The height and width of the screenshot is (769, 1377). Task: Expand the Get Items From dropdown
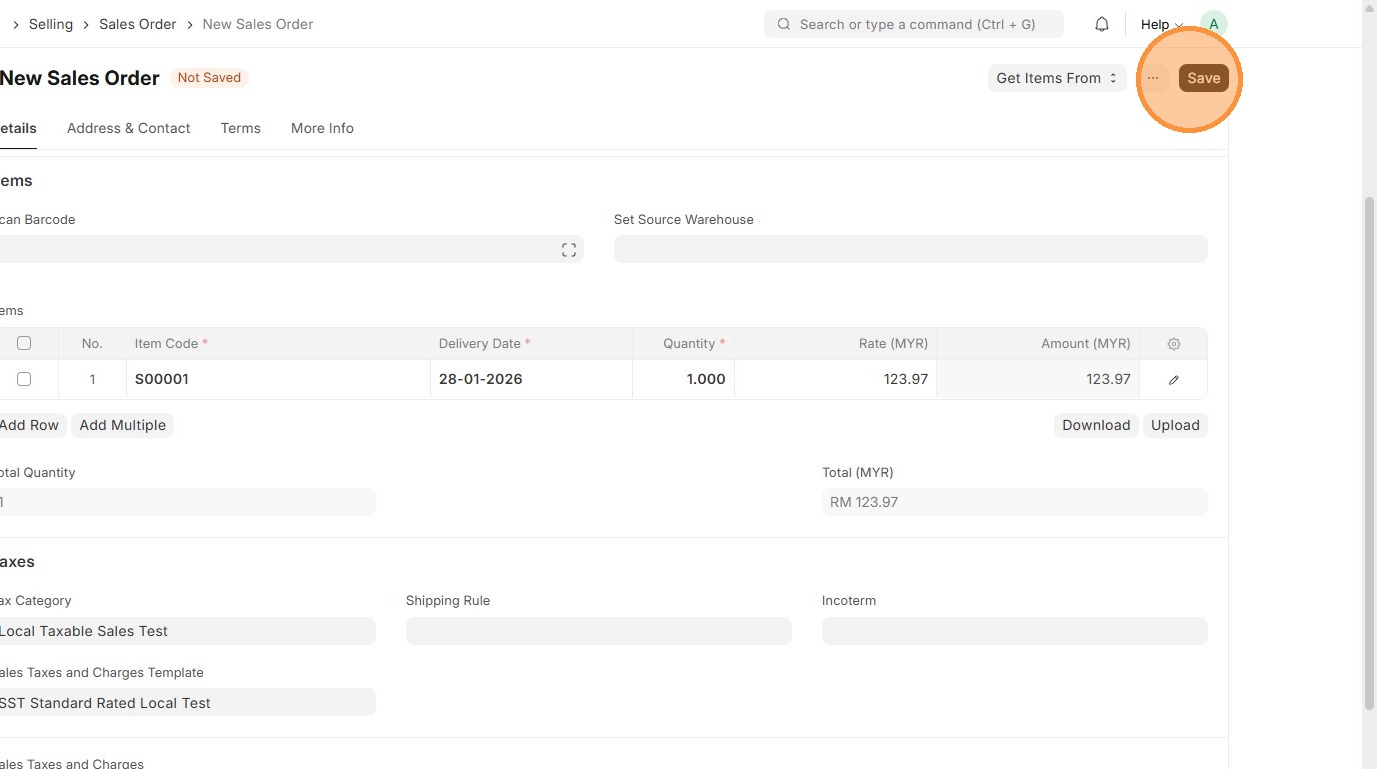point(1056,78)
